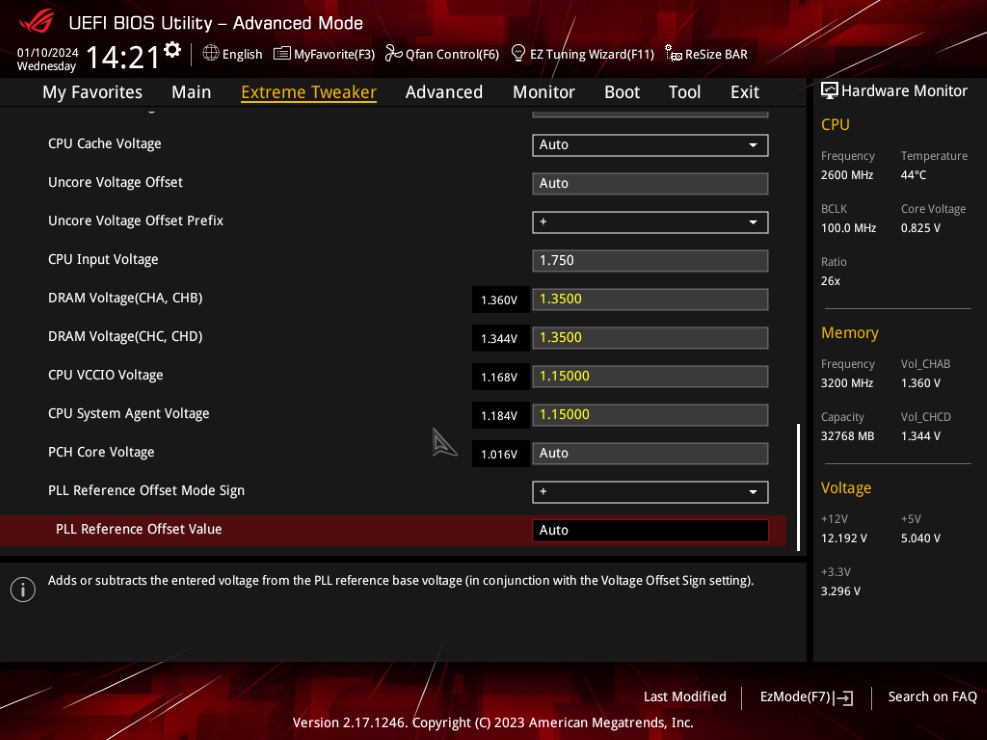Switch to the Main tab

191,92
